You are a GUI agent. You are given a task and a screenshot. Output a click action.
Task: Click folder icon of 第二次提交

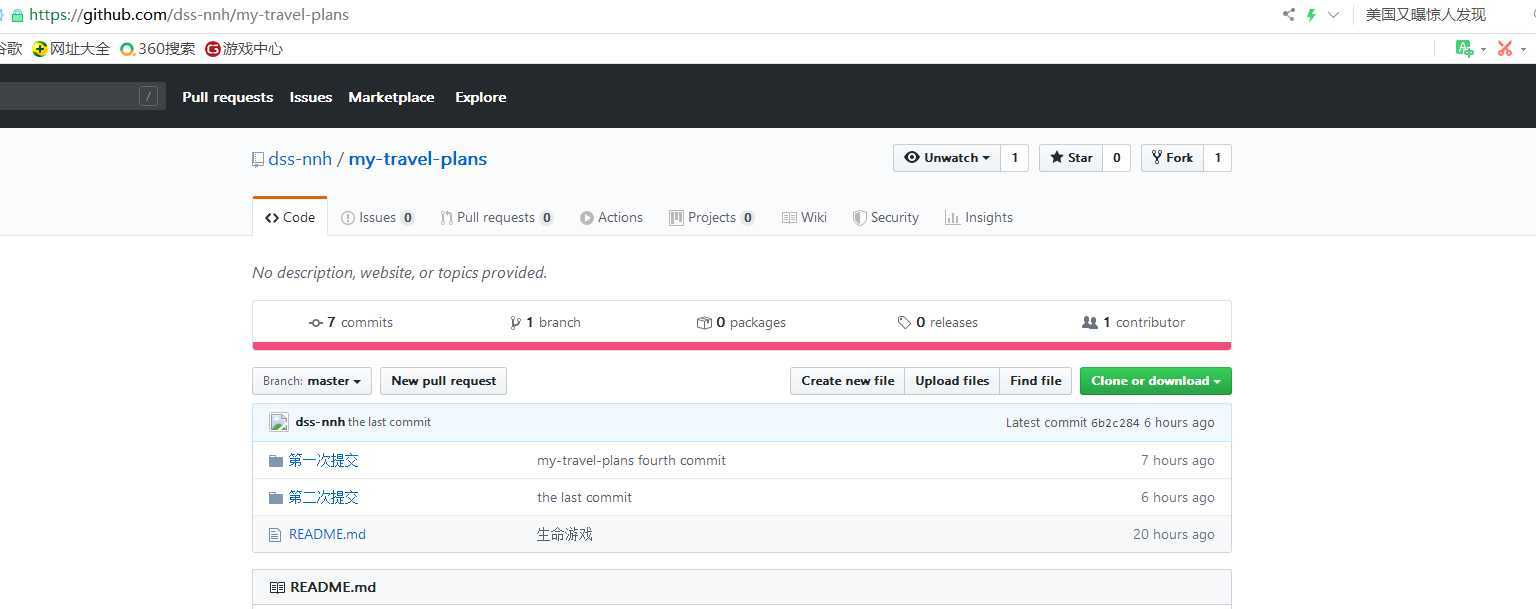coord(276,498)
